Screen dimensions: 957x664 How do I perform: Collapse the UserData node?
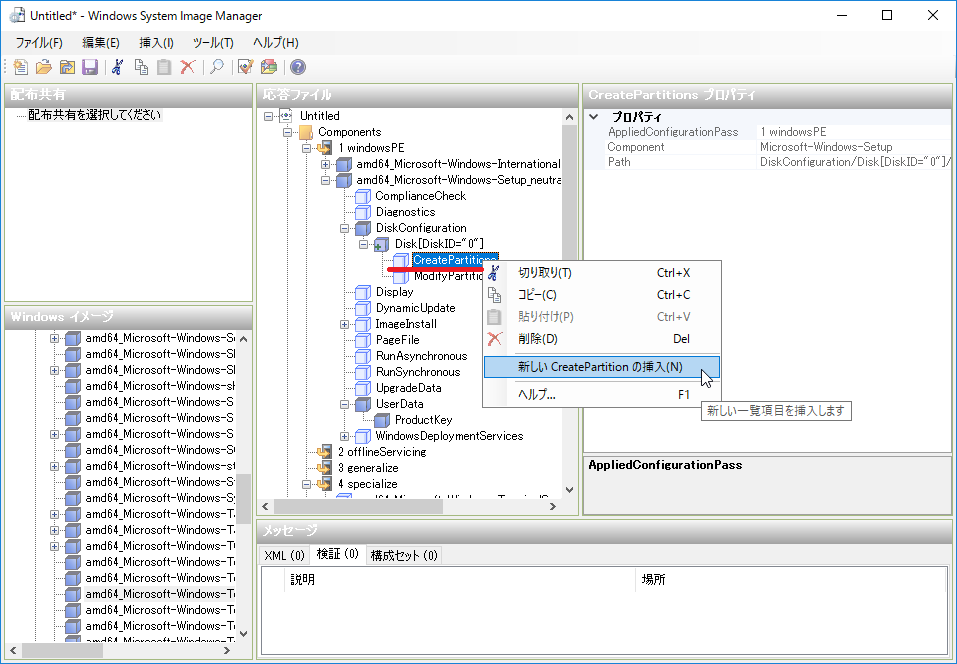click(345, 404)
